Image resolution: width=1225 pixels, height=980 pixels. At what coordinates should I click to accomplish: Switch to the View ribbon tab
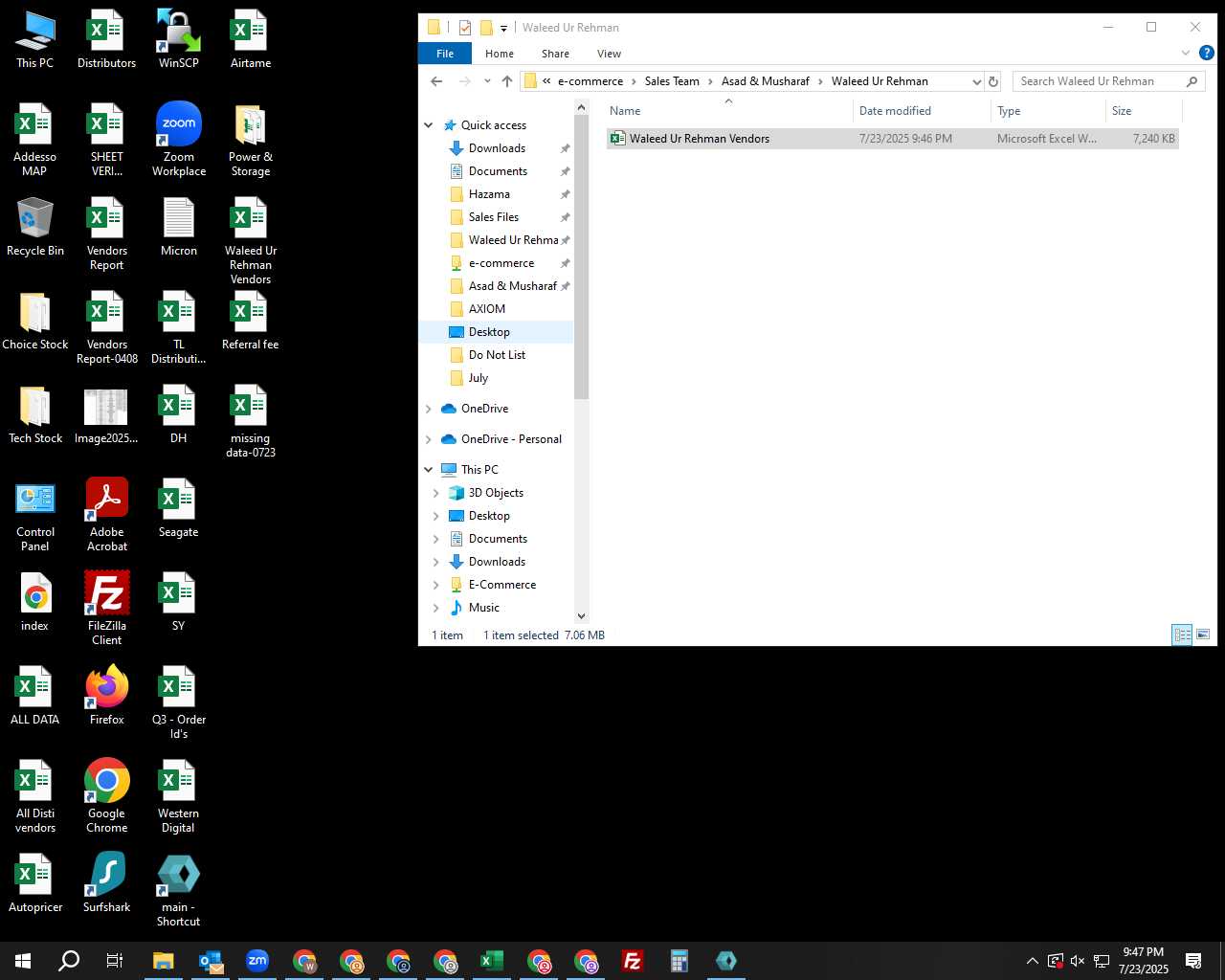tap(609, 54)
